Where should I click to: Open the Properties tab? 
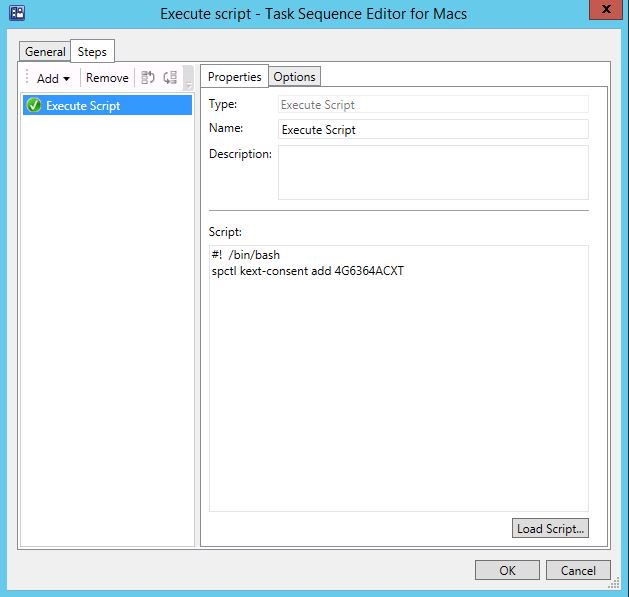point(234,77)
